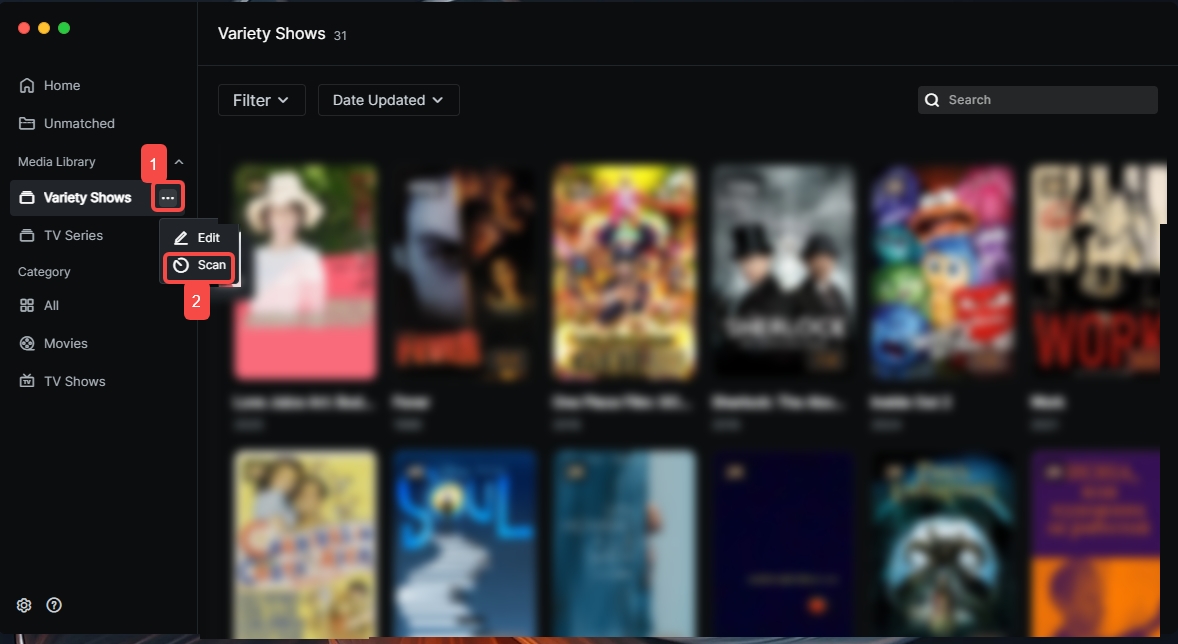Open the Soul movie poster
Viewport: 1178px width, 644px height.
(465, 540)
